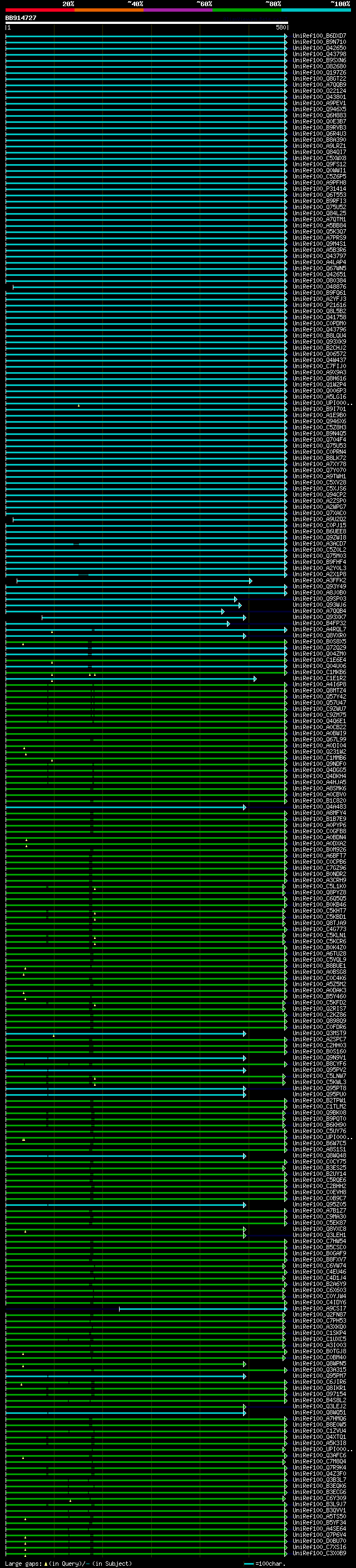Select the query name BB914727
This screenshot has height=1568, width=356.
[21, 18]
